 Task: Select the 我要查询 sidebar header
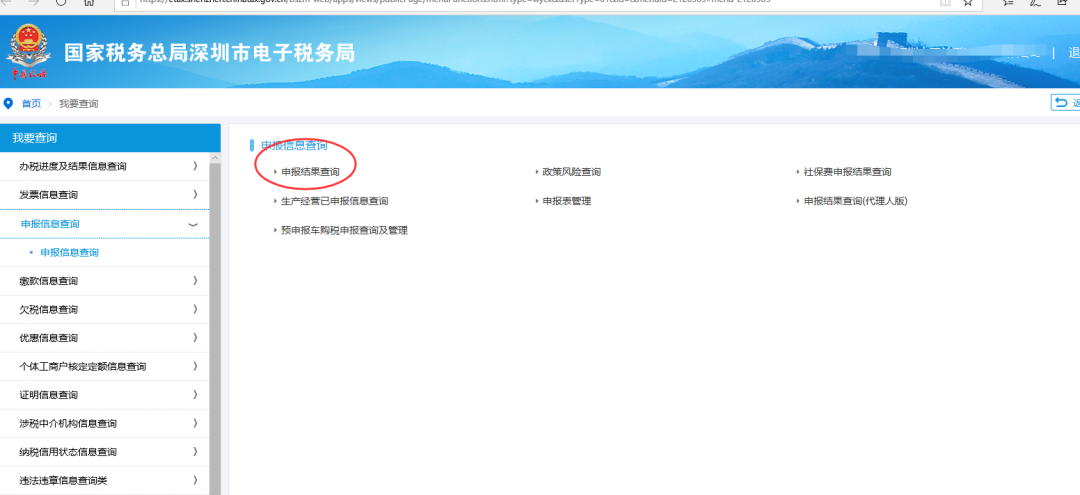click(110, 138)
